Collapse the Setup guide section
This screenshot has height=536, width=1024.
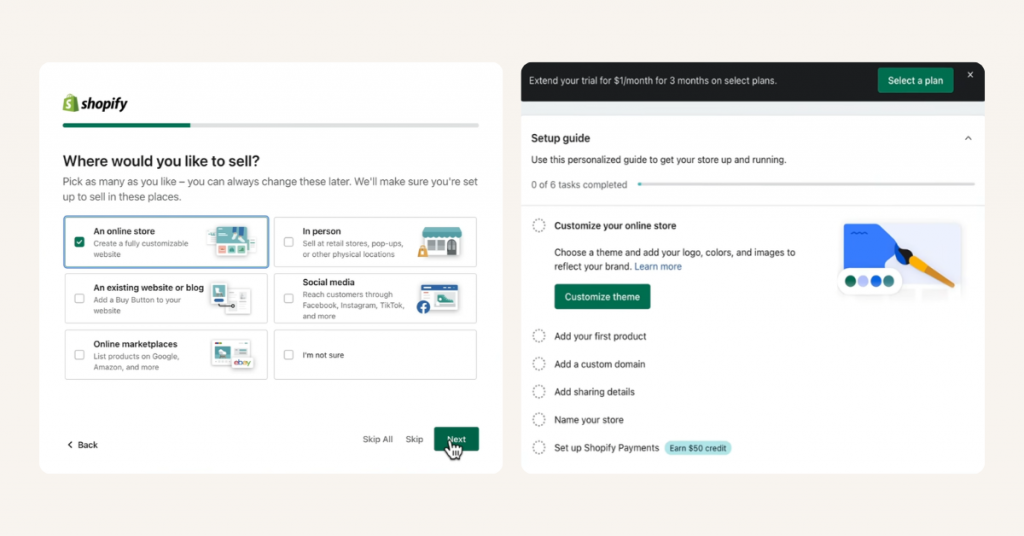point(968,138)
